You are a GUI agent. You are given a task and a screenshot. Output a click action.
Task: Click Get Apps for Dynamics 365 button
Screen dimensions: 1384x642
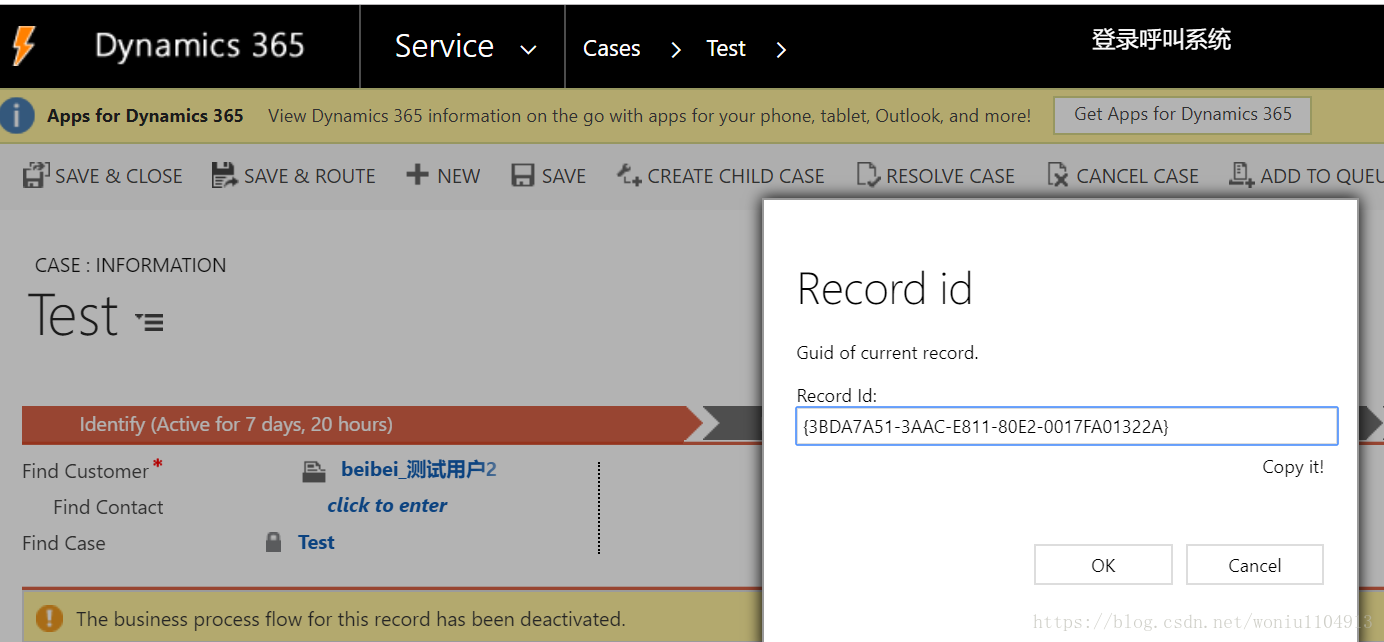point(1182,115)
